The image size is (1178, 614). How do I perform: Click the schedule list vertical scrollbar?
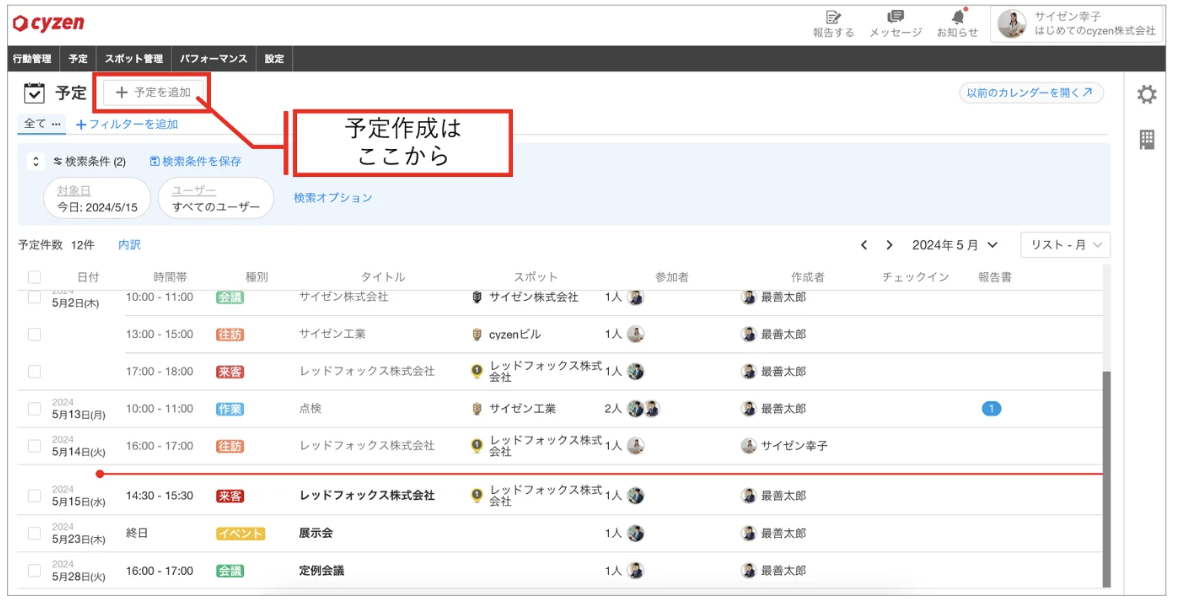[1106, 478]
